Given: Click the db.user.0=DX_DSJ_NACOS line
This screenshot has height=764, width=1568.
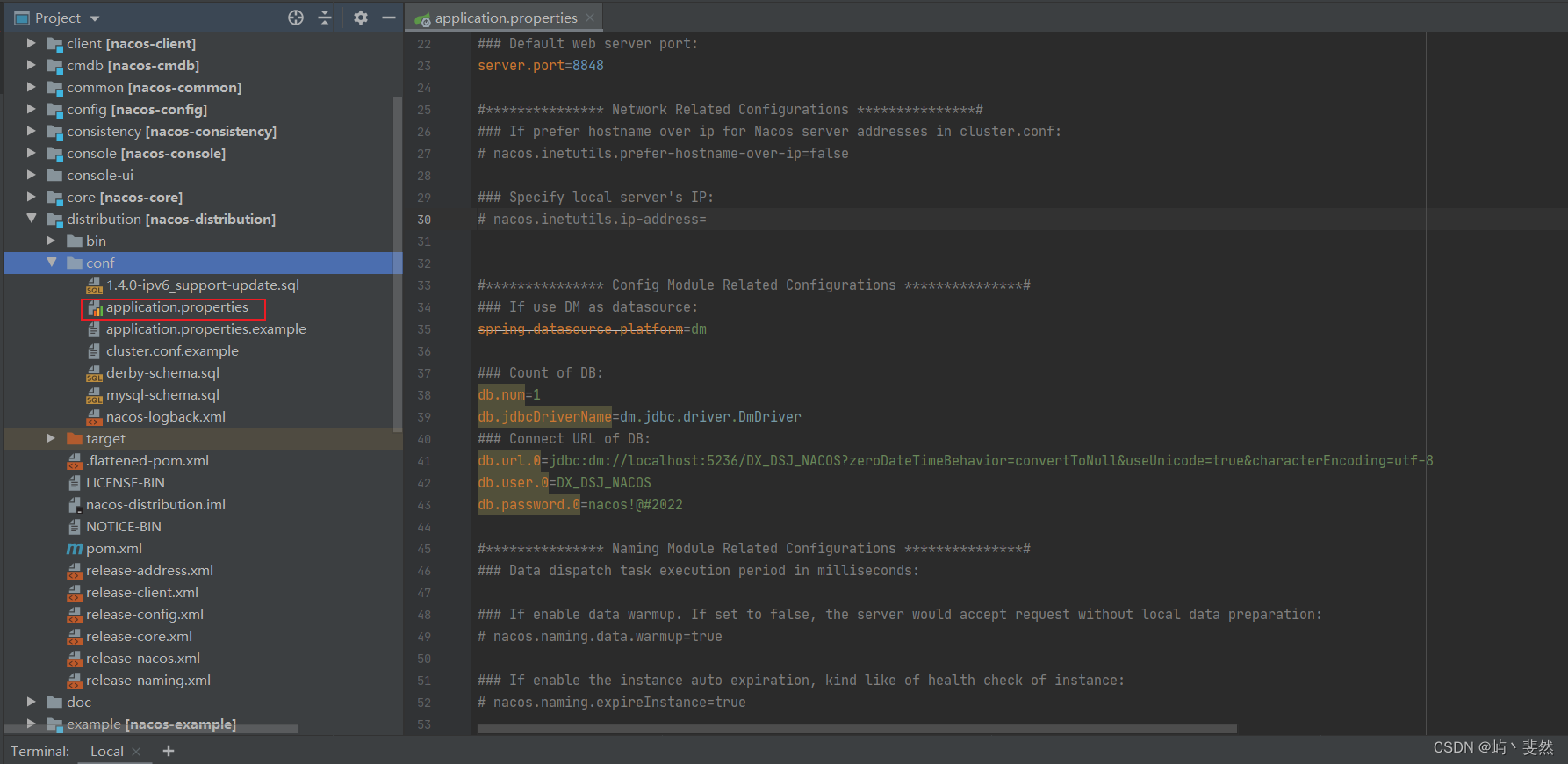Looking at the screenshot, I should pyautogui.click(x=565, y=483).
